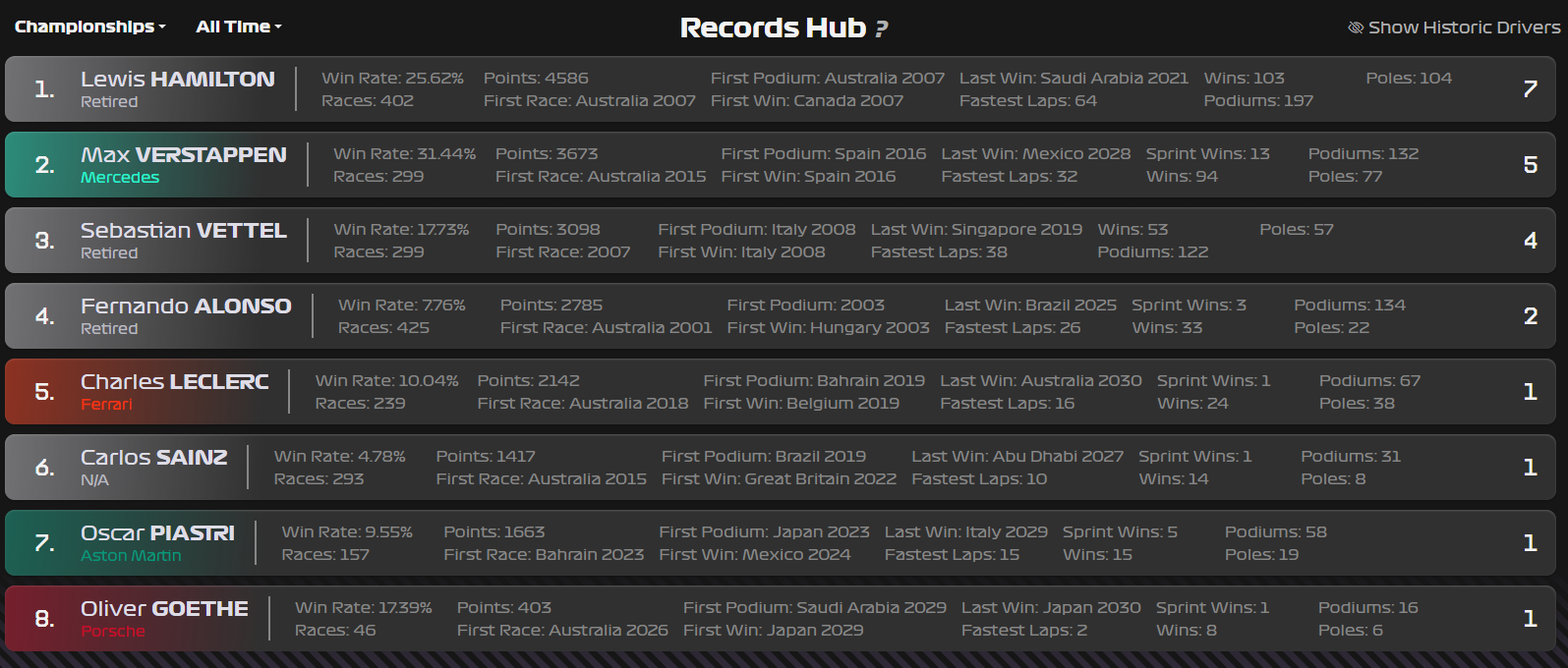Expand the All Time period dropdown

[x=238, y=27]
